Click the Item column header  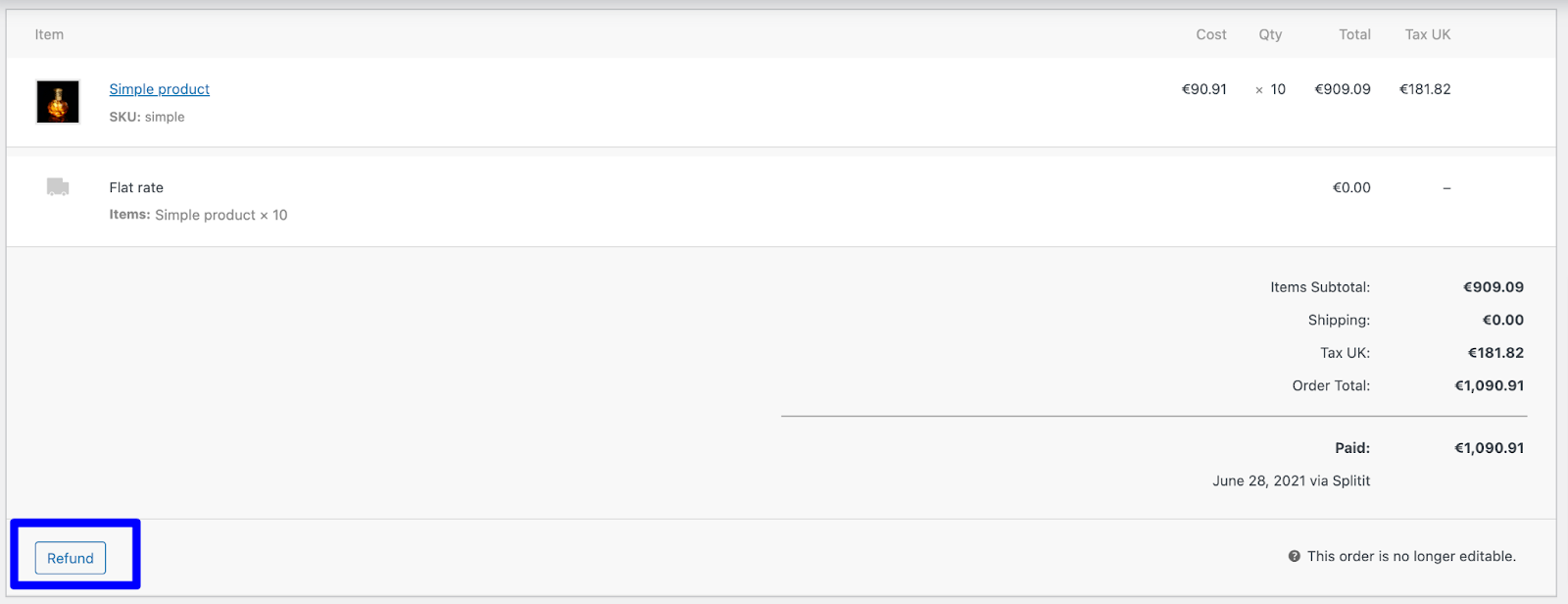click(x=49, y=34)
